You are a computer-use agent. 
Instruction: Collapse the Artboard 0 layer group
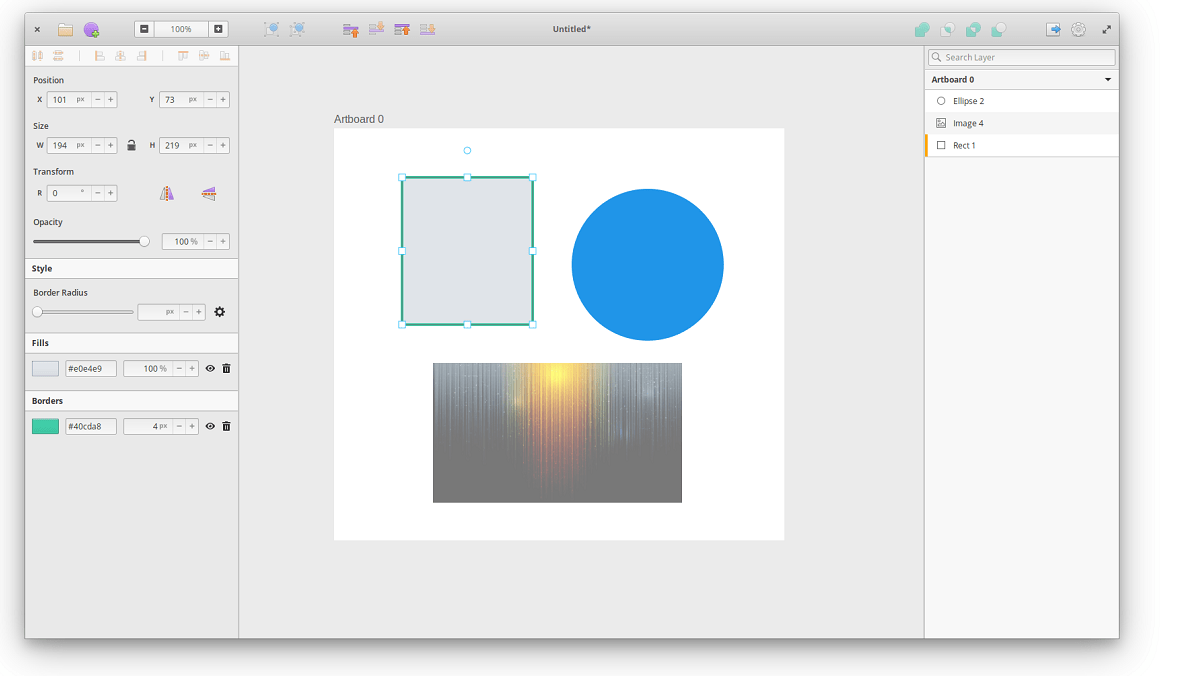pyautogui.click(x=1107, y=79)
